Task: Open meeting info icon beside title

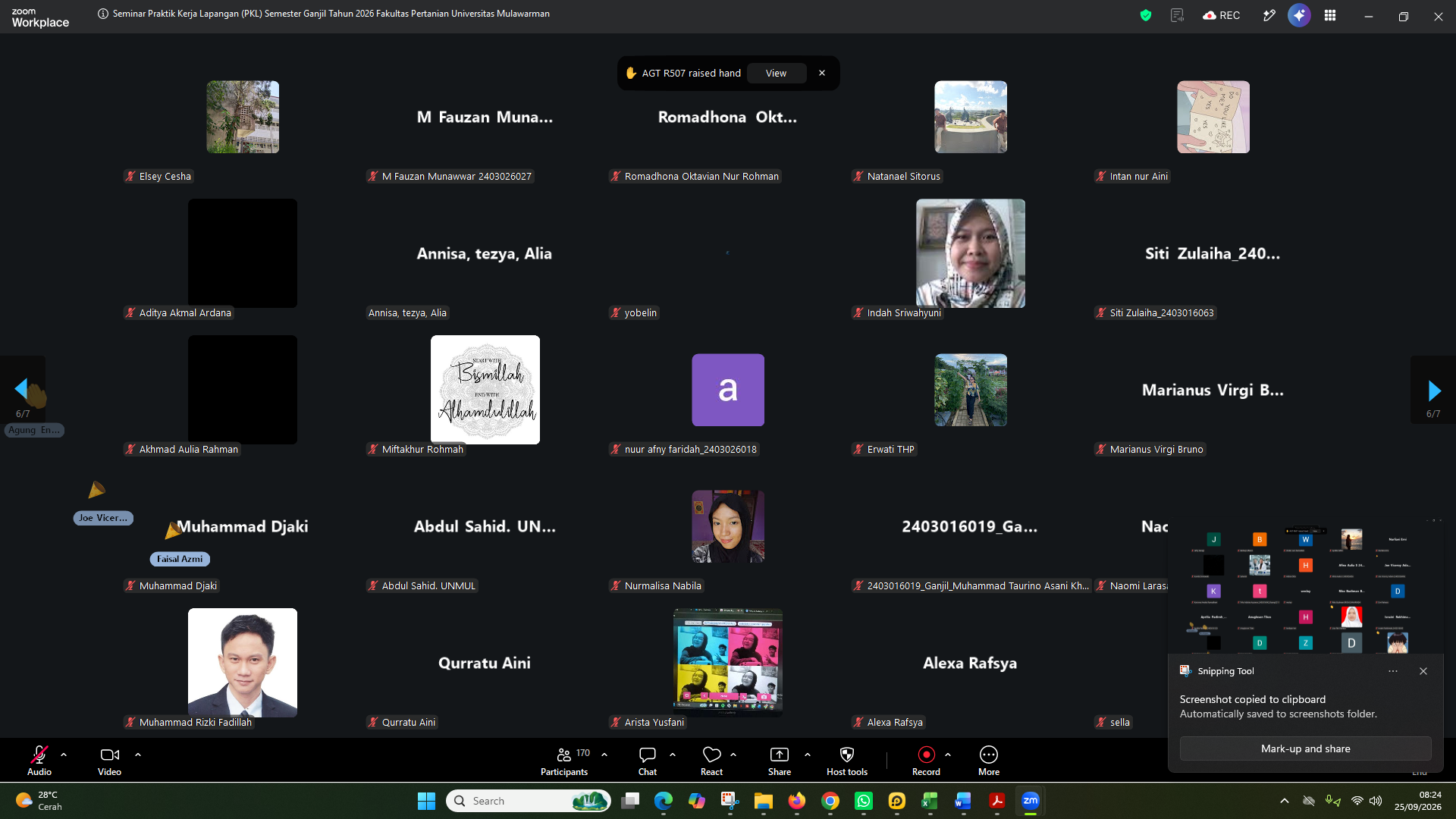Action: pos(103,14)
